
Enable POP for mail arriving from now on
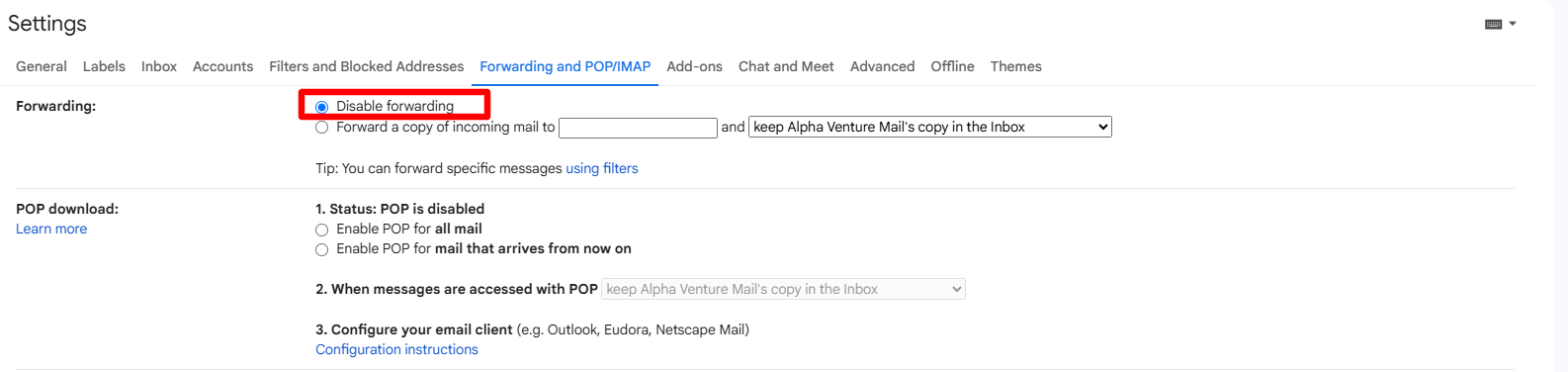coord(321,250)
